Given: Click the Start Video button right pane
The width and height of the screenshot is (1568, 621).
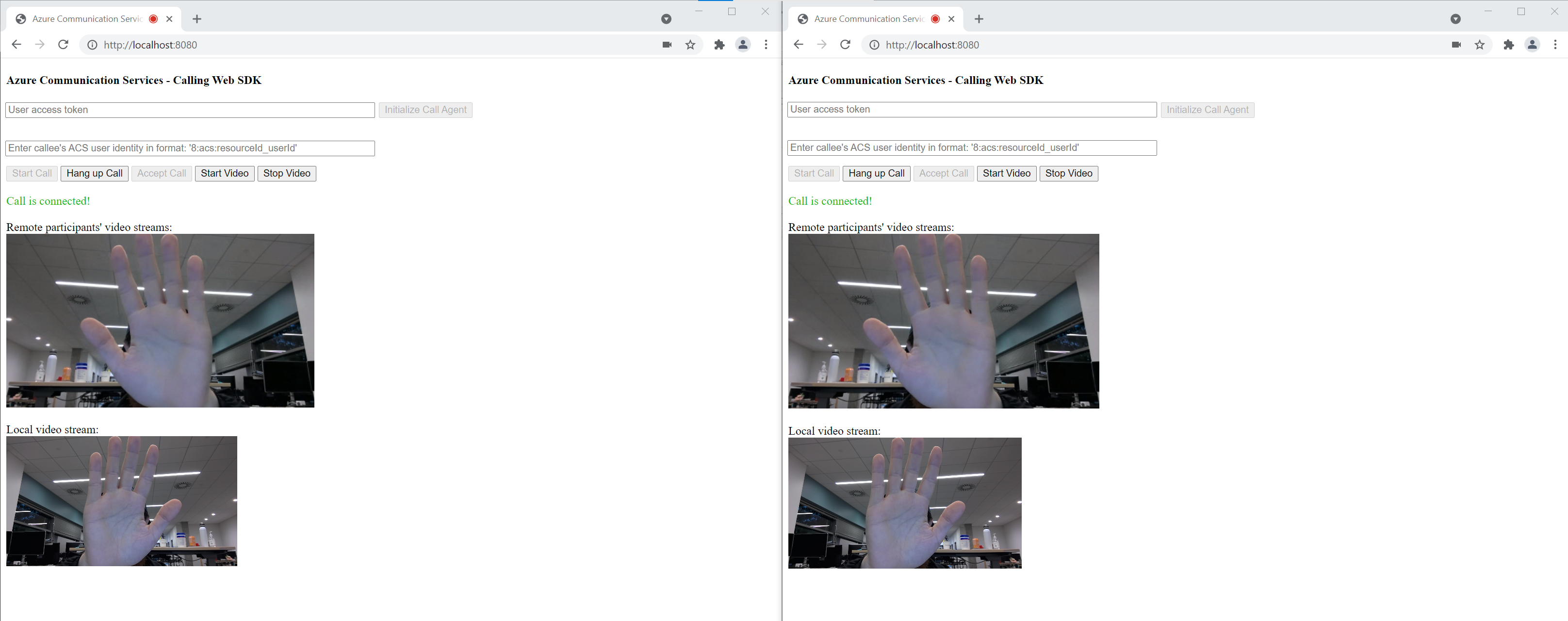Looking at the screenshot, I should [1005, 173].
